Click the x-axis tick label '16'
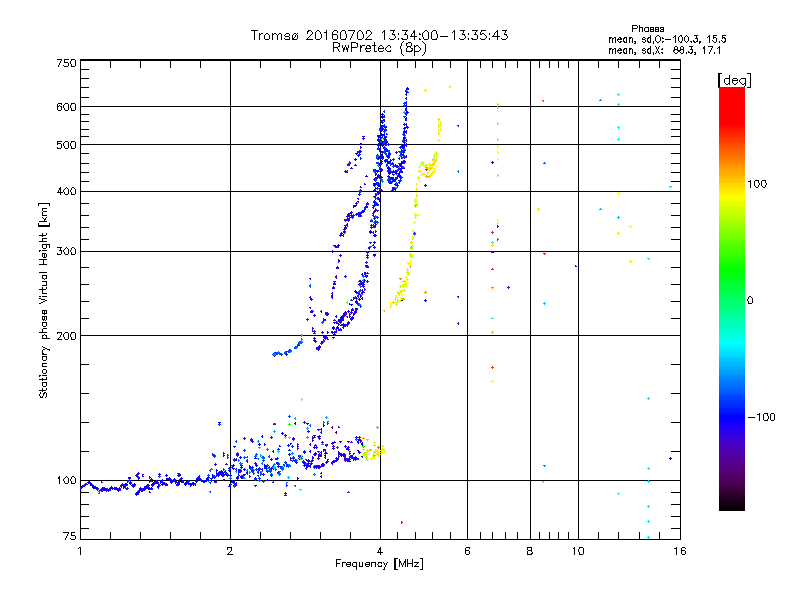Viewport: 800px width, 600px height. 680,551
